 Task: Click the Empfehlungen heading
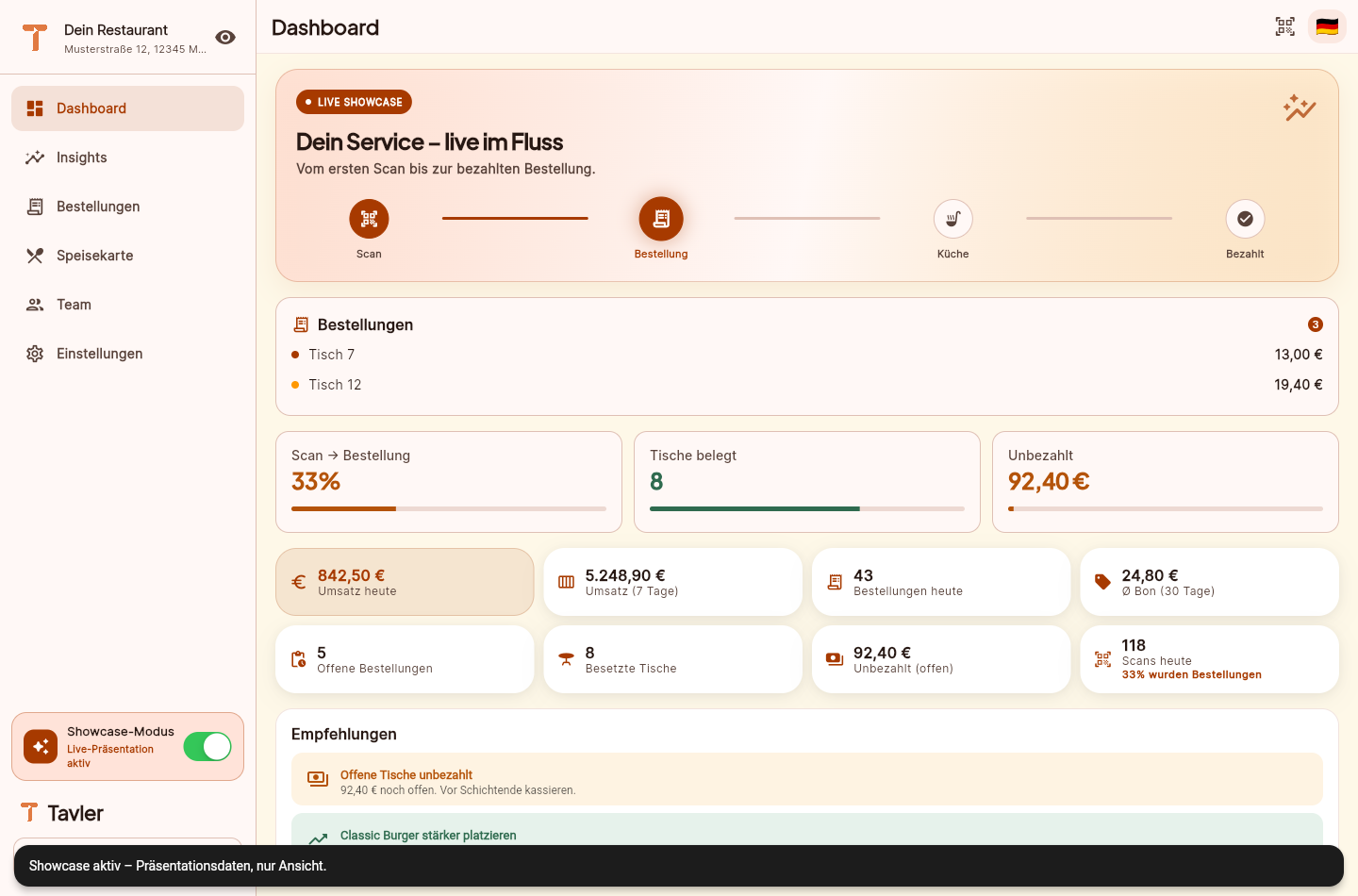pos(344,734)
